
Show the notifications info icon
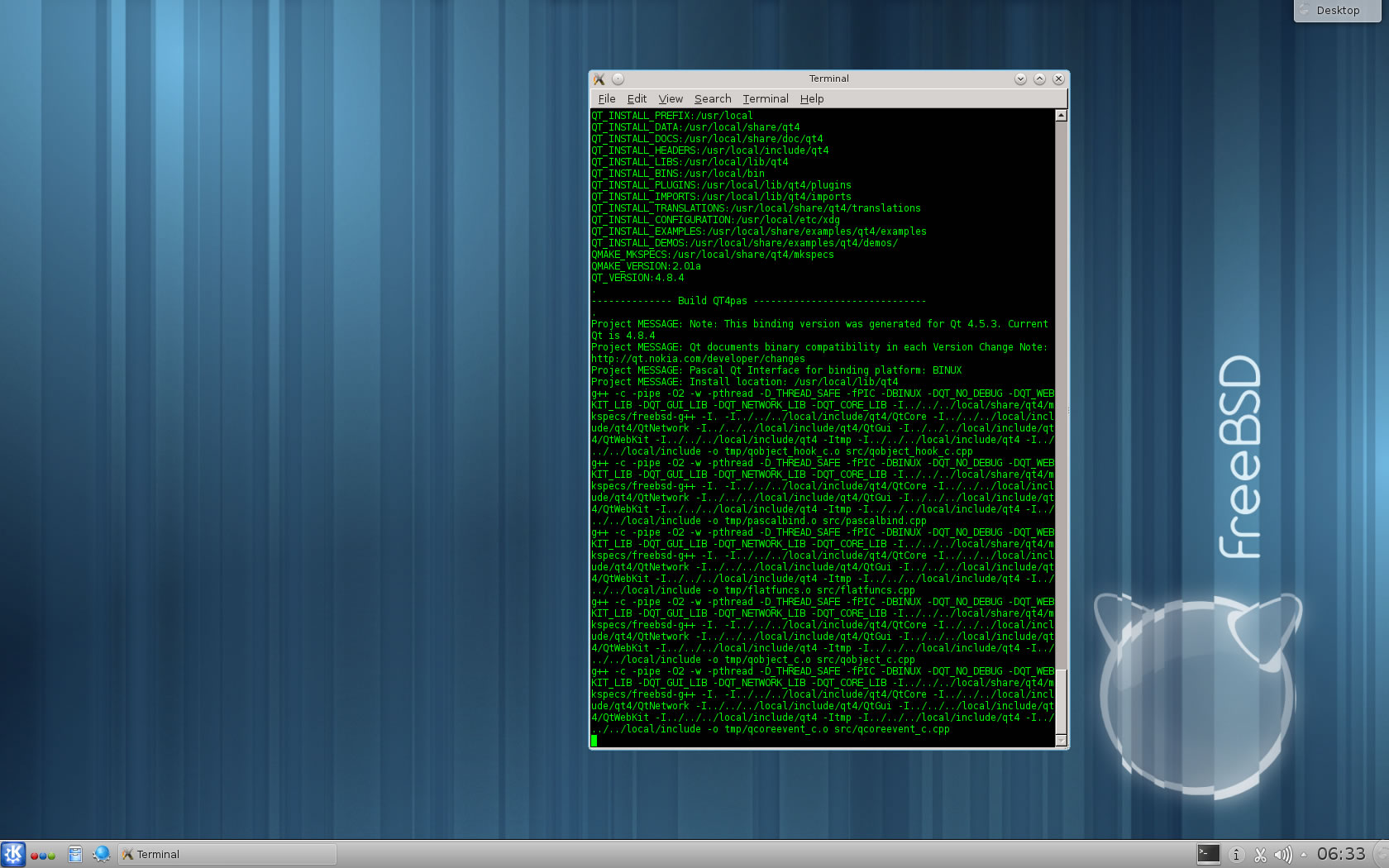(1236, 855)
